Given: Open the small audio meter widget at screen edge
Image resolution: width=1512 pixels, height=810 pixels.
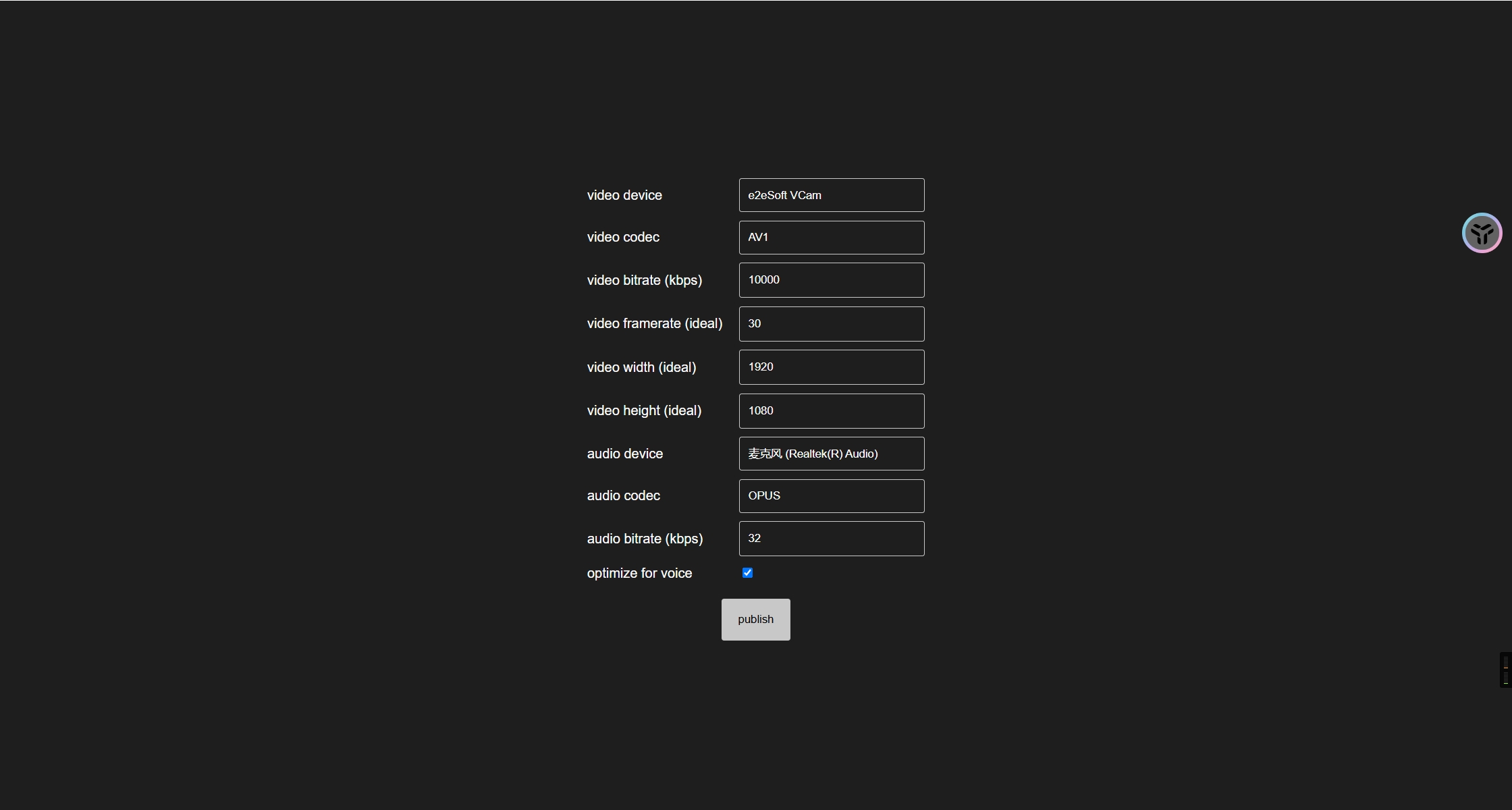Looking at the screenshot, I should pos(1506,670).
